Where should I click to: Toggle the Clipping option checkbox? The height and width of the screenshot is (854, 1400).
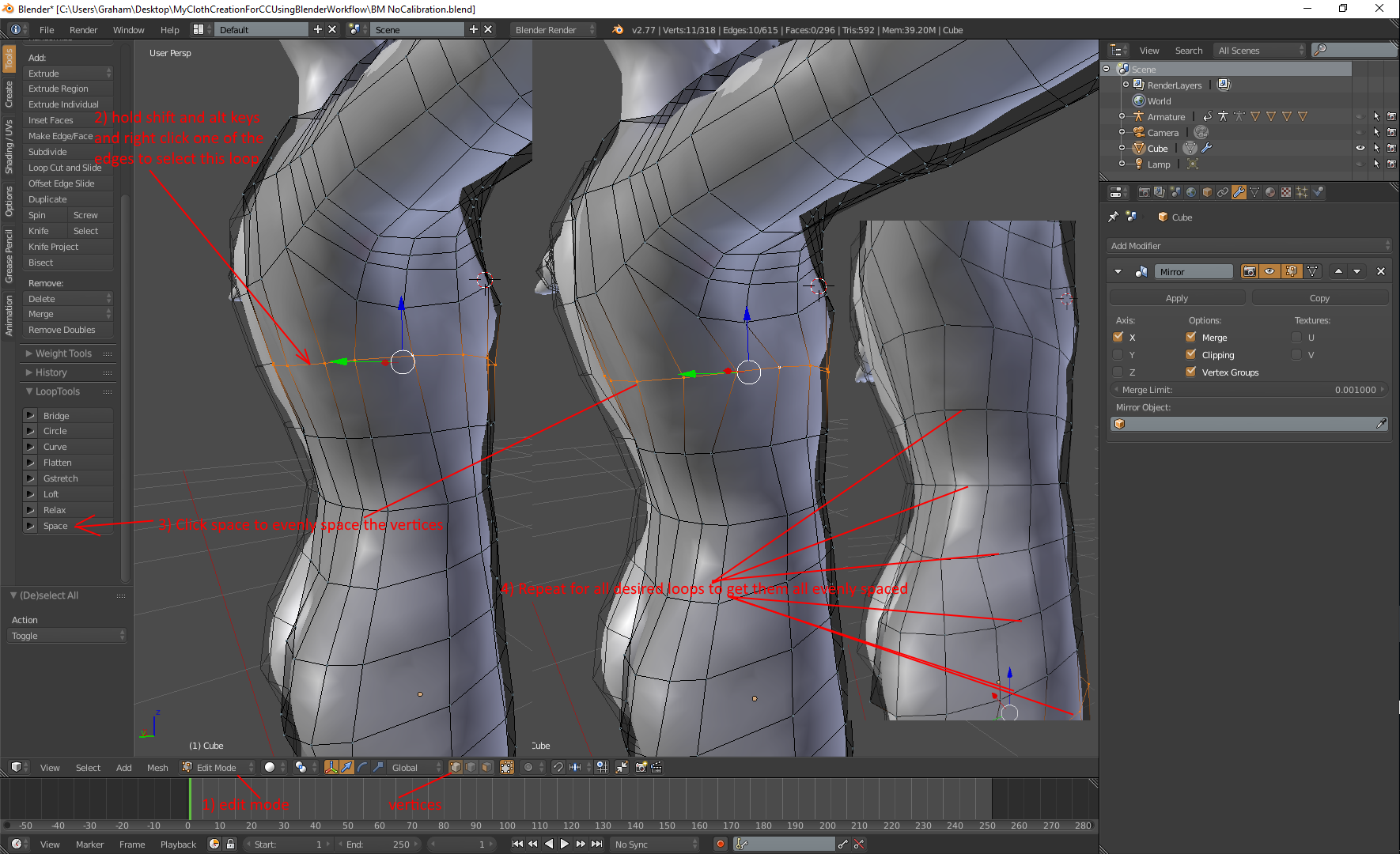tap(1190, 354)
